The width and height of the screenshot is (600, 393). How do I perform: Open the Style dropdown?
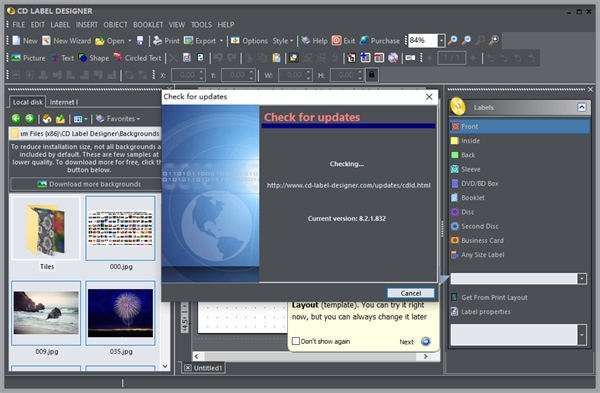(283, 41)
